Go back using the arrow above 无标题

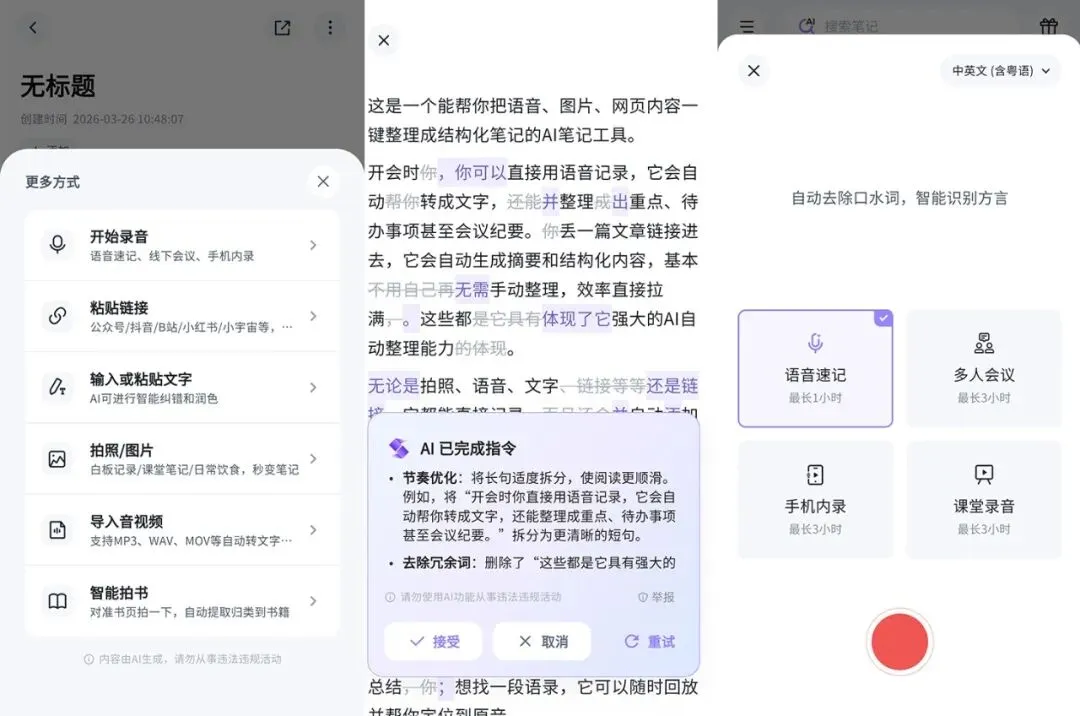[x=33, y=28]
